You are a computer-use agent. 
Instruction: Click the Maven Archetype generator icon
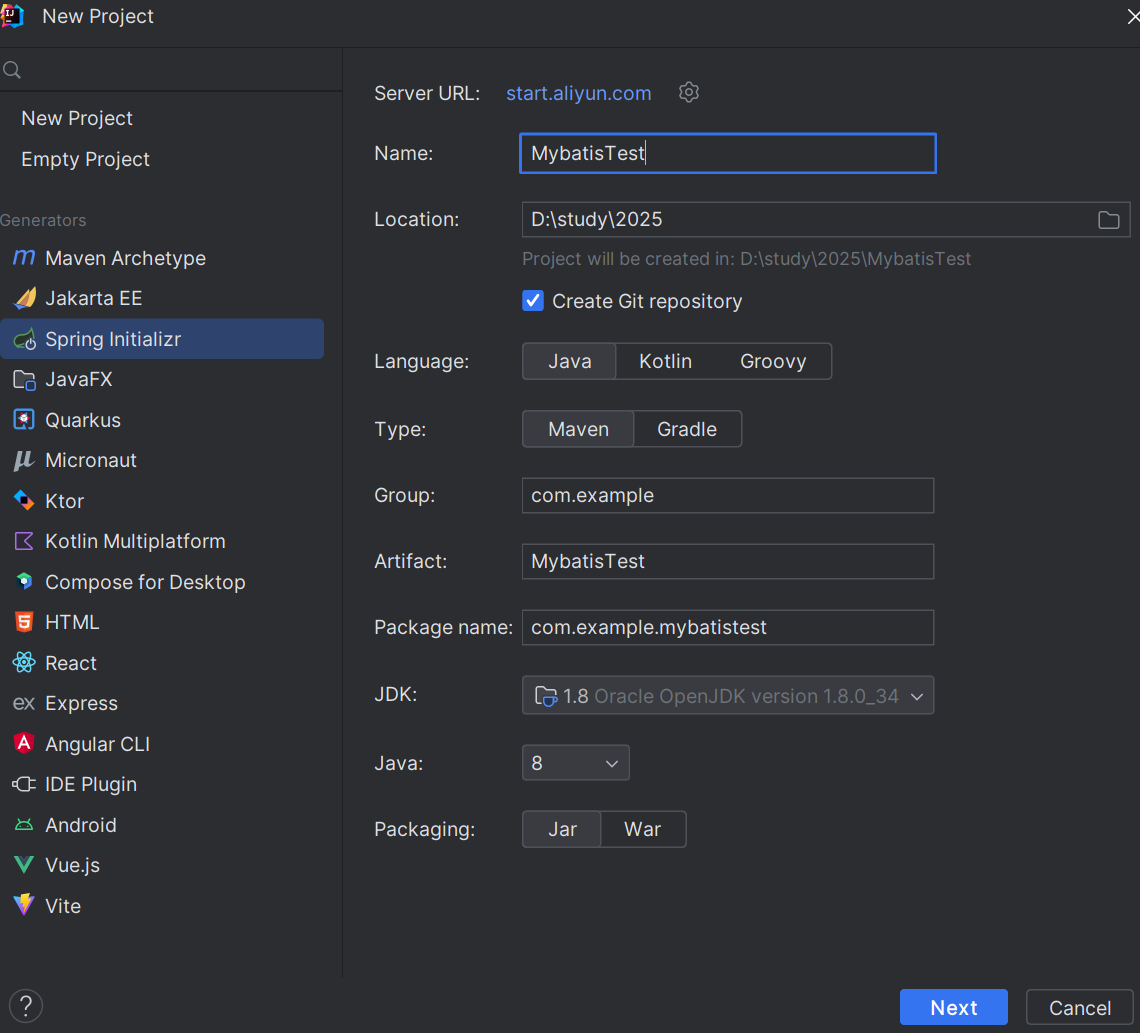(24, 257)
